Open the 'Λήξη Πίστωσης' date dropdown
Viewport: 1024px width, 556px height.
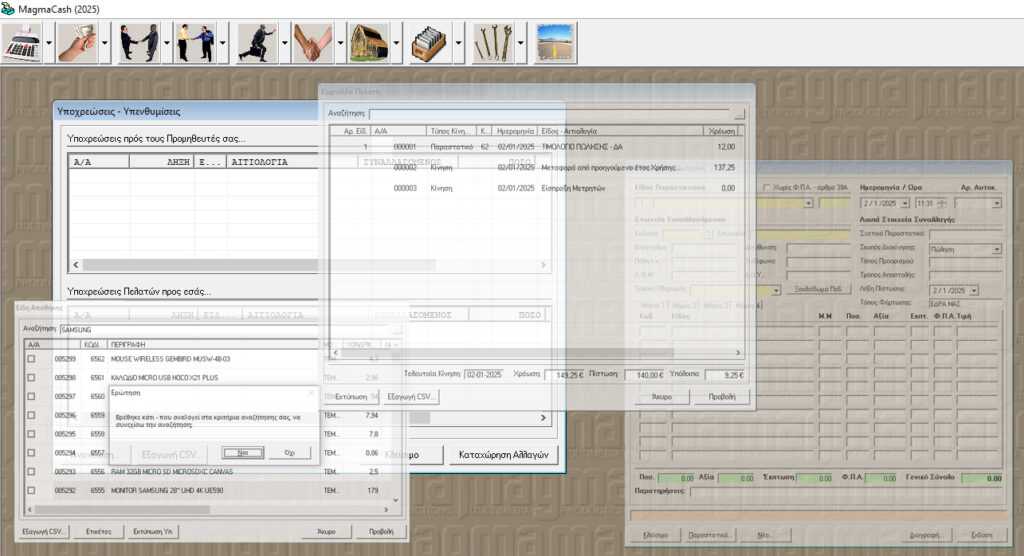973,290
